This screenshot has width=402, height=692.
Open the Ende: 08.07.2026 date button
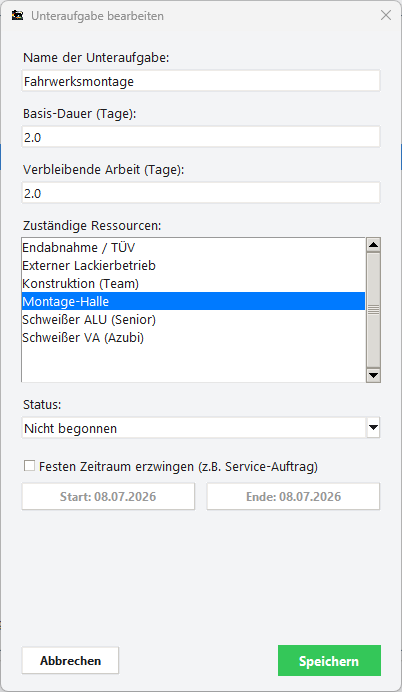(293, 496)
